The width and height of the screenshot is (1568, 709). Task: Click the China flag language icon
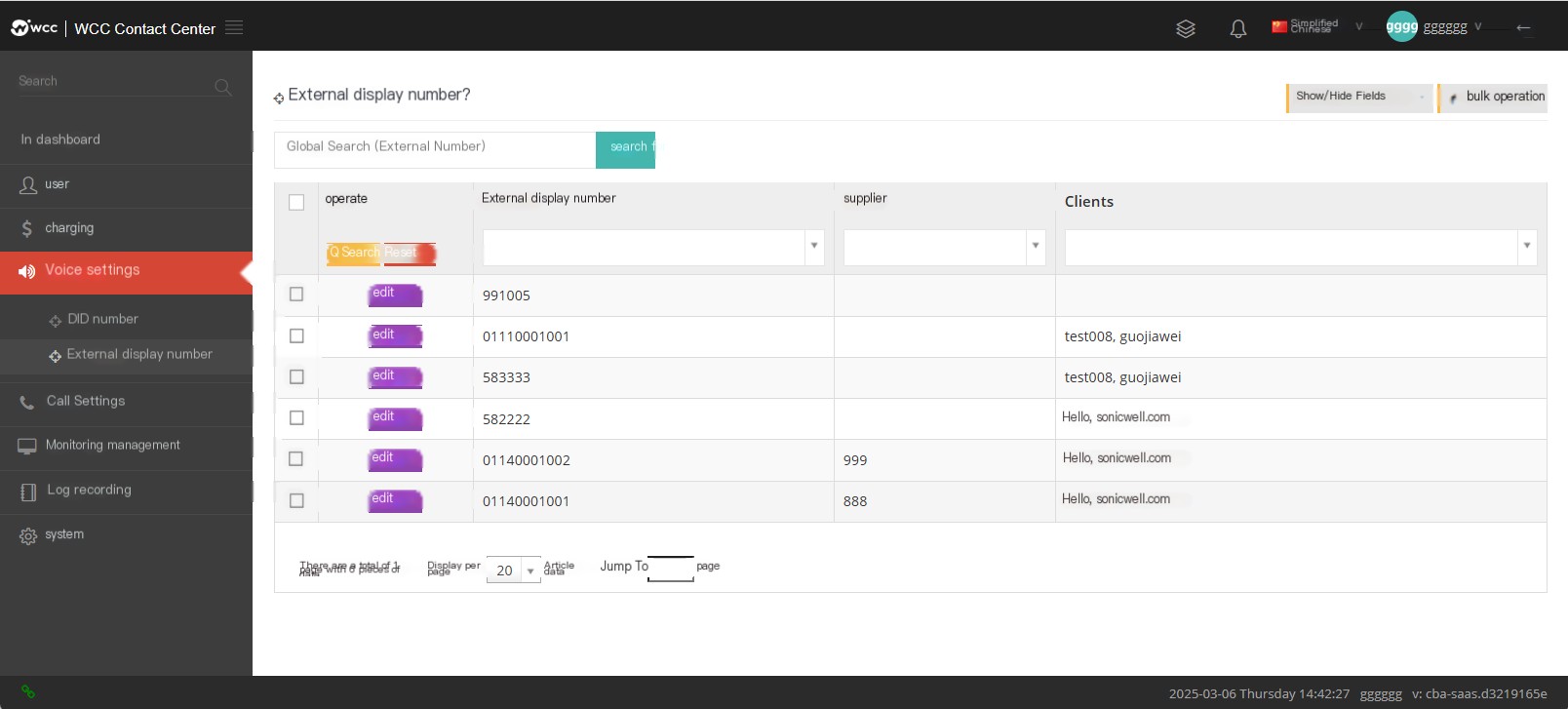point(1279,26)
